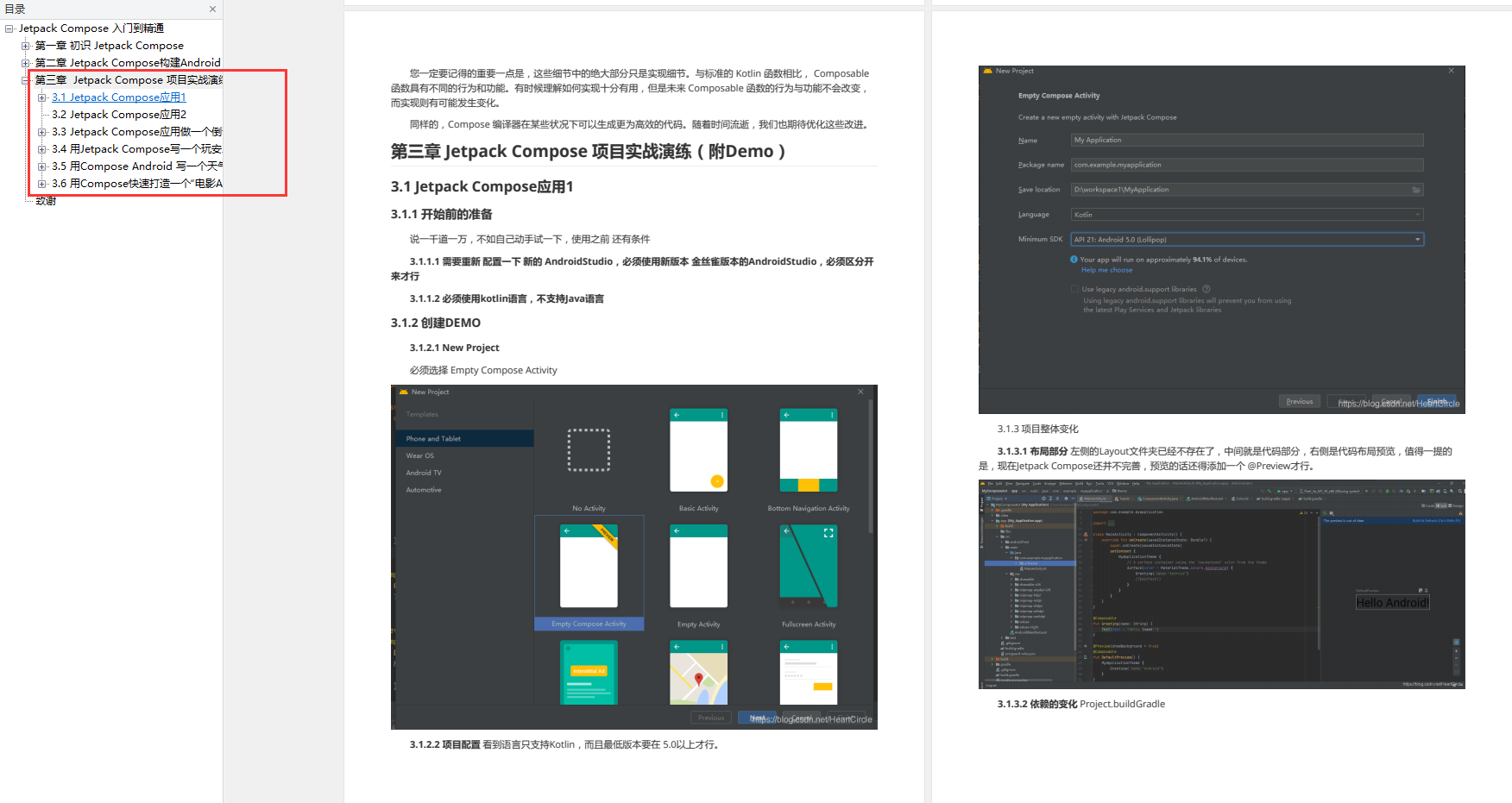Image resolution: width=1512 pixels, height=803 pixels.
Task: Click the New Project template chooser screenshot
Action: coord(634,557)
